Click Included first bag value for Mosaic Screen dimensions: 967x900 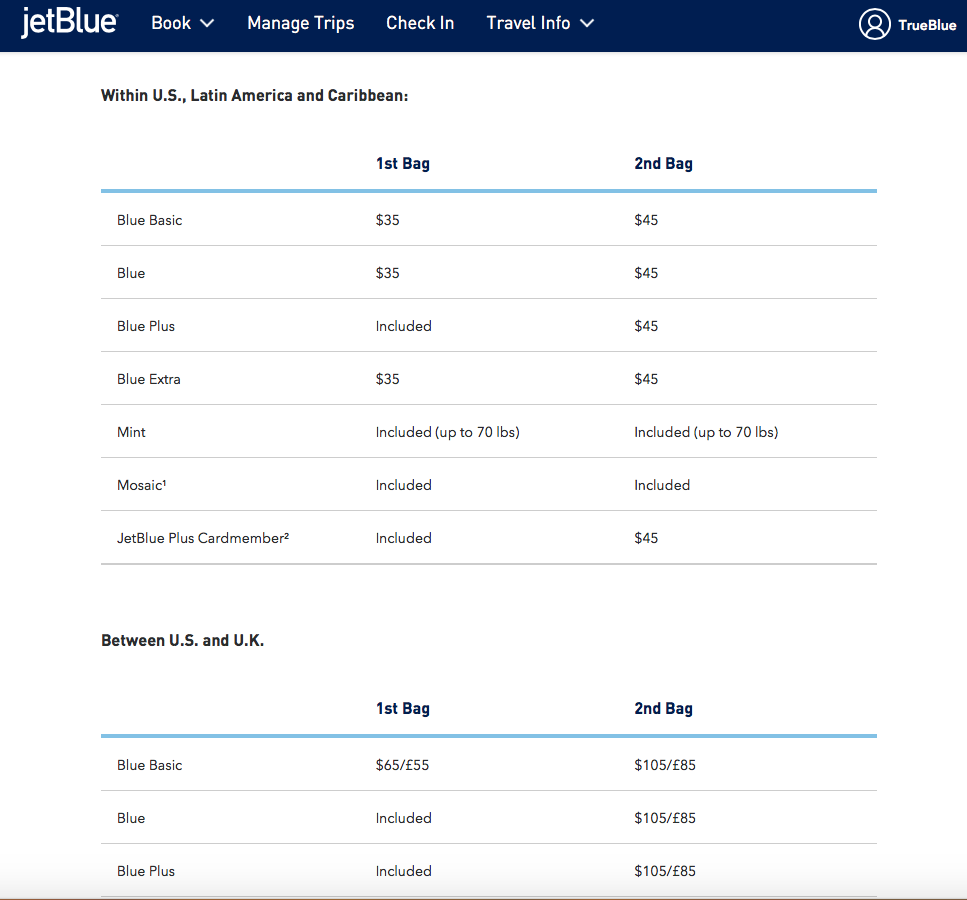click(403, 485)
